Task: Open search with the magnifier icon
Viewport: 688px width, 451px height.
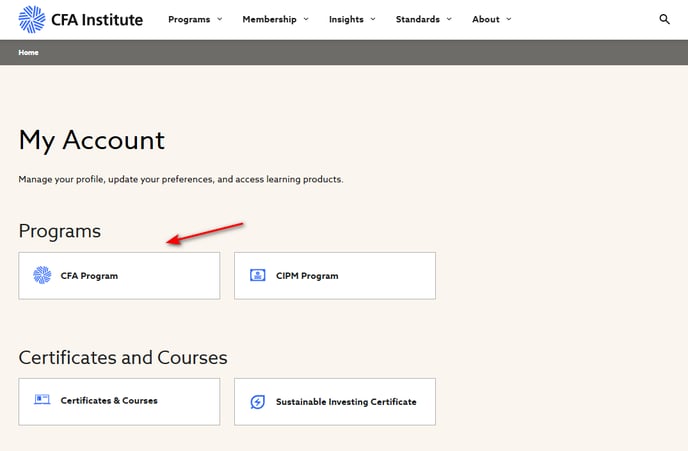Action: [664, 19]
